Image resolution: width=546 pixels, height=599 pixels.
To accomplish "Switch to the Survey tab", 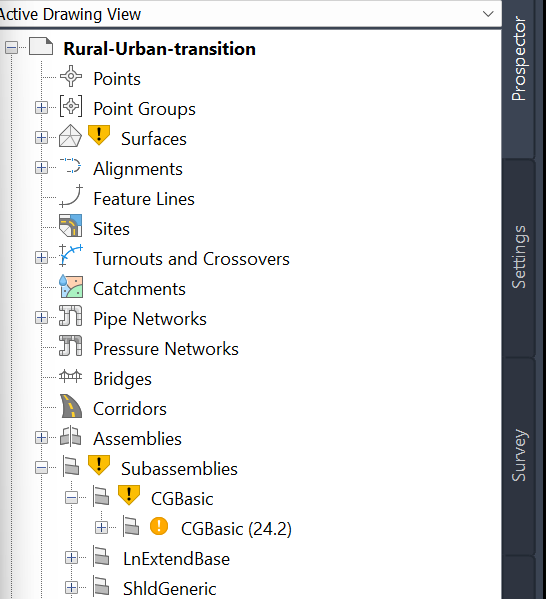I will point(519,455).
